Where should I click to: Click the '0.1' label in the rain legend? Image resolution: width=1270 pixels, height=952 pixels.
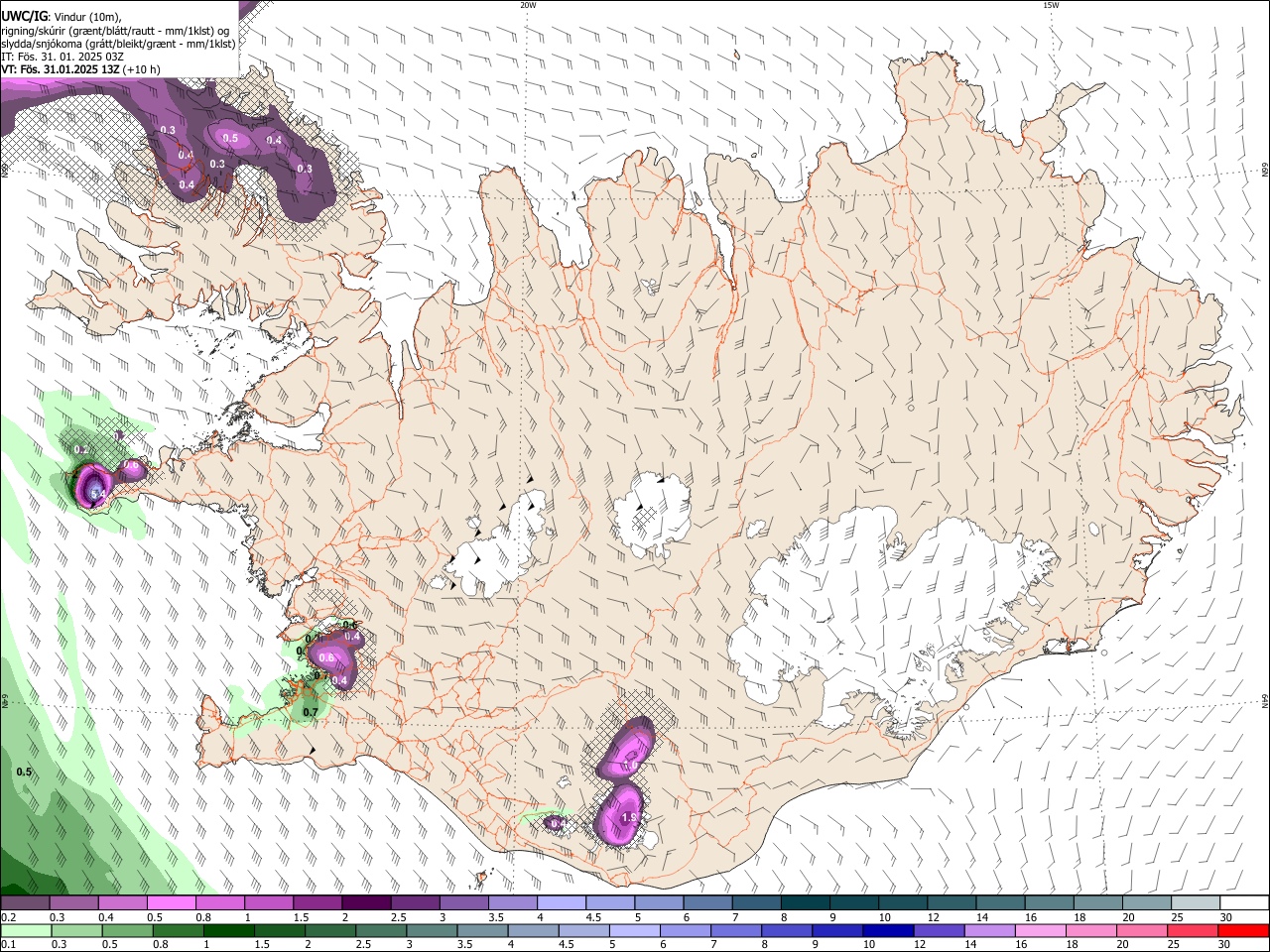tap(8, 944)
